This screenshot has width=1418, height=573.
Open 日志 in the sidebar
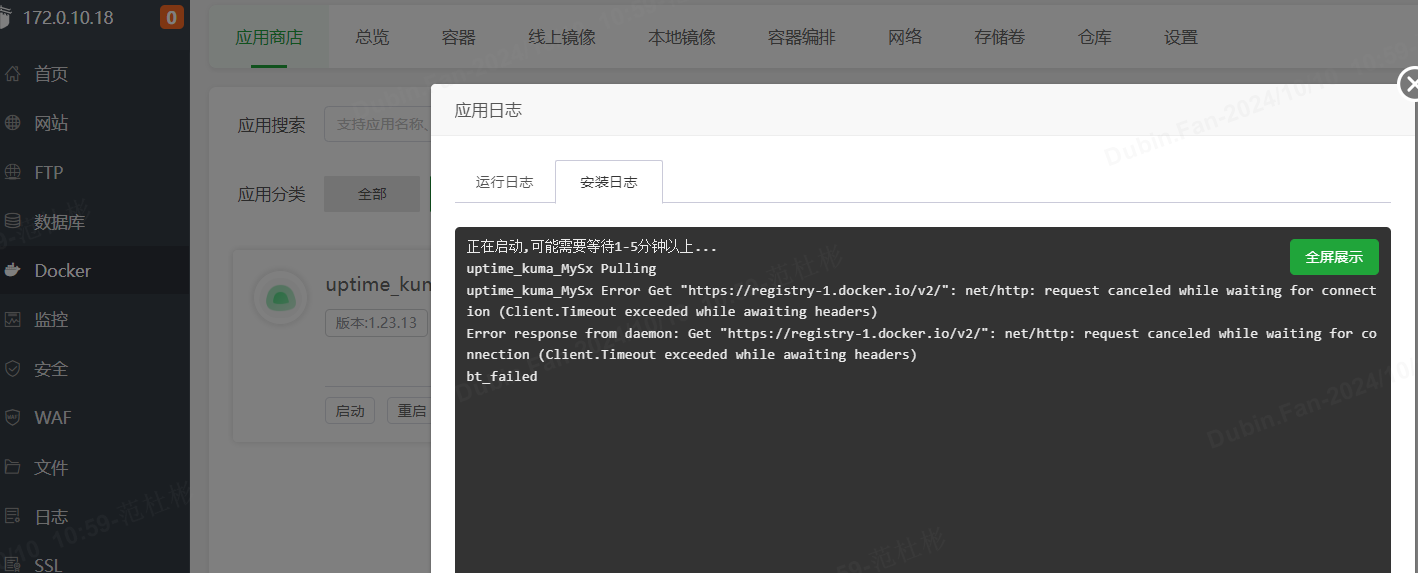pos(51,516)
